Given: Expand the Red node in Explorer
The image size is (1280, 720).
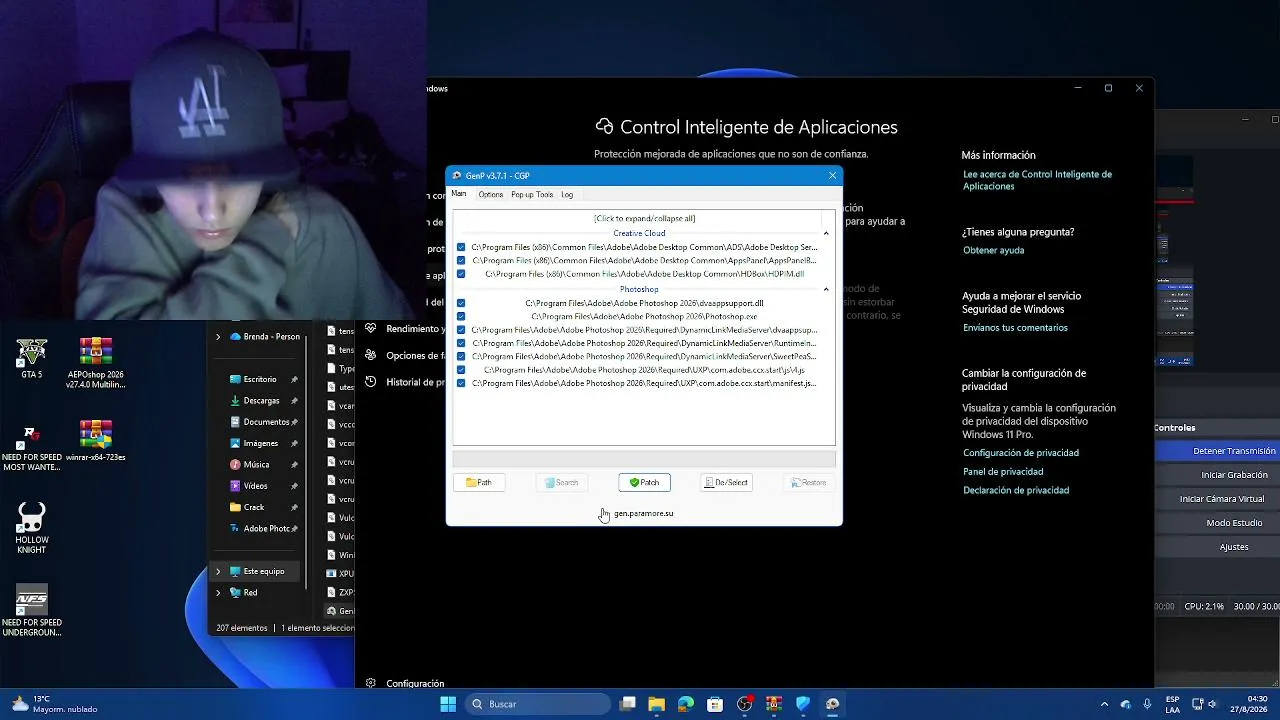Looking at the screenshot, I should coord(218,592).
